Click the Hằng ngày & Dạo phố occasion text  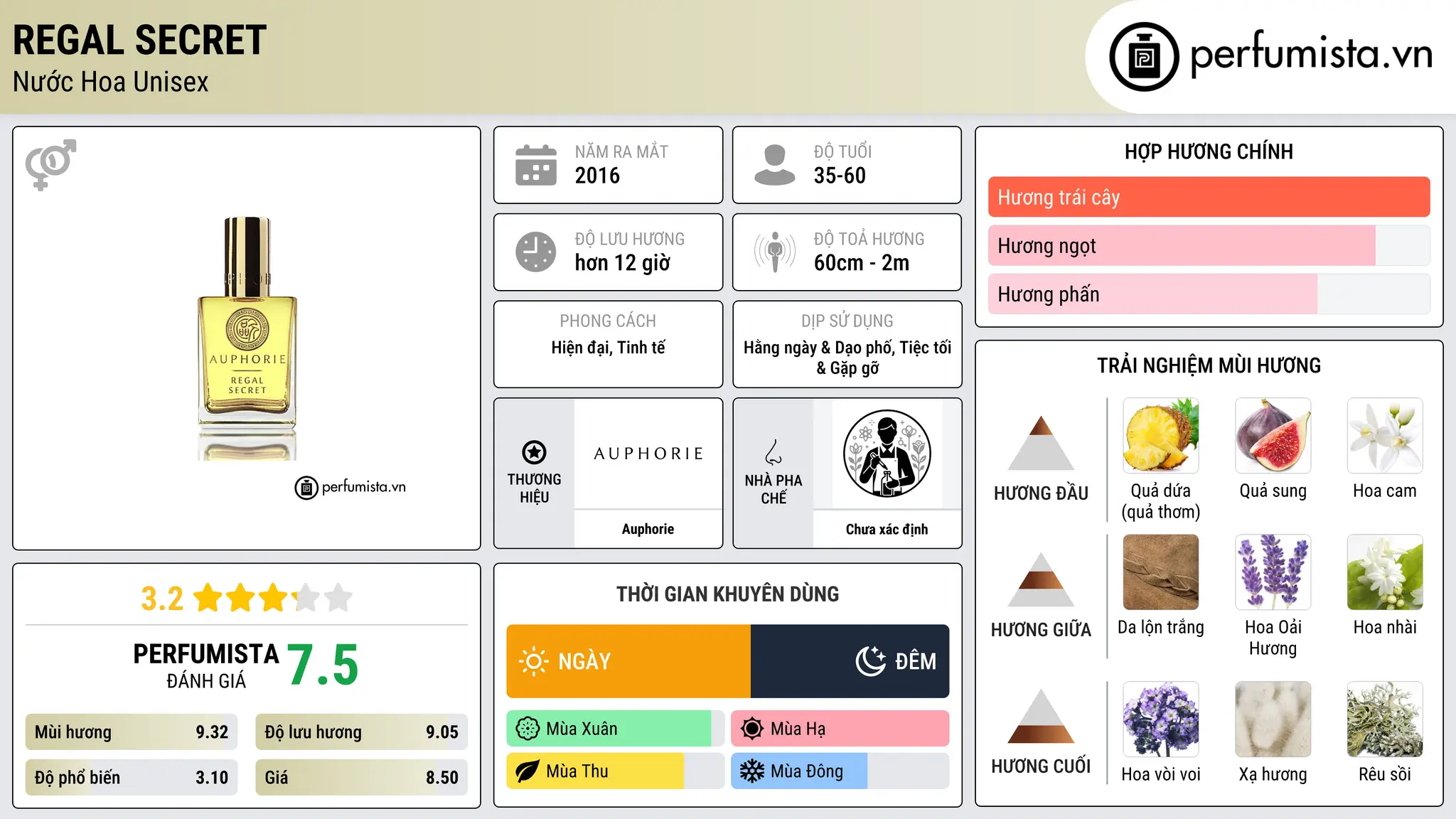click(847, 358)
